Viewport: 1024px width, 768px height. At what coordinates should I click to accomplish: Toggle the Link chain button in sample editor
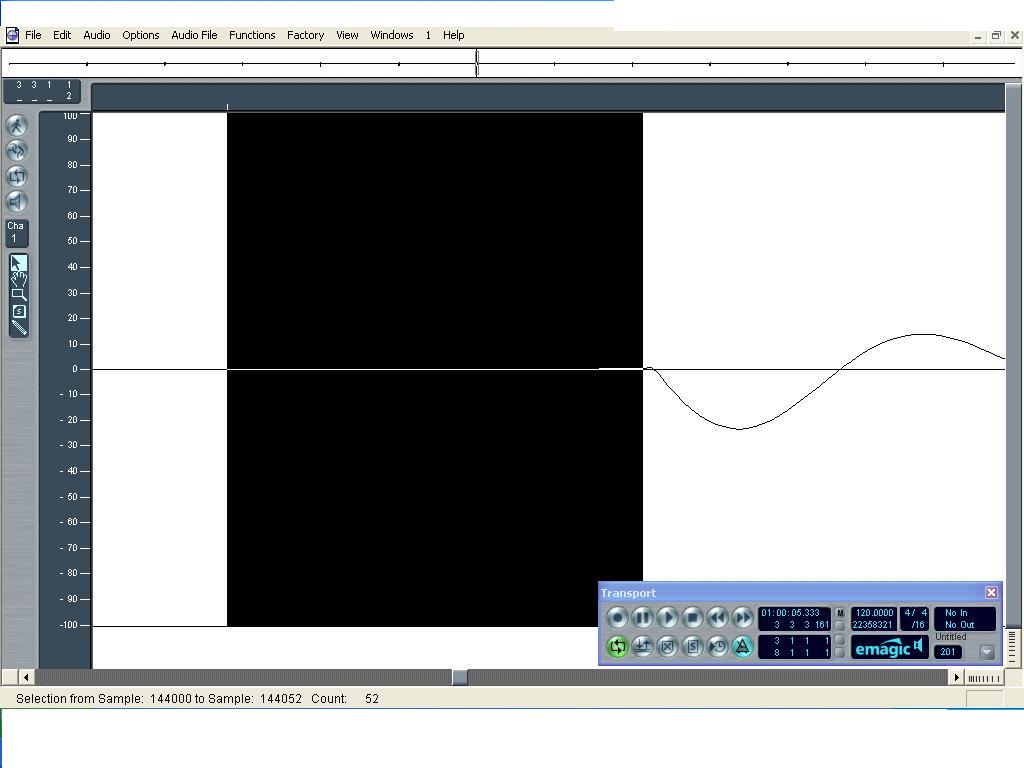pyautogui.click(x=17, y=151)
